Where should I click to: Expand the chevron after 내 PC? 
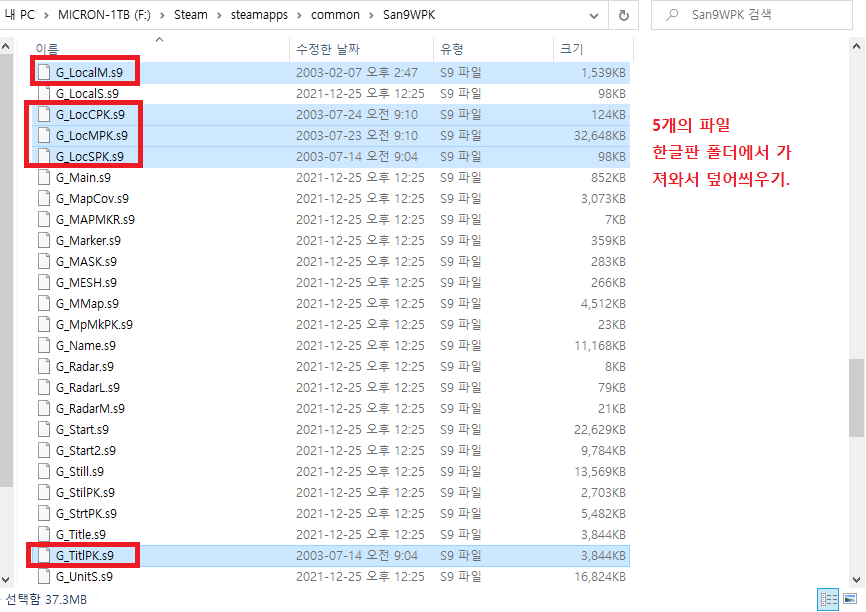pos(46,15)
